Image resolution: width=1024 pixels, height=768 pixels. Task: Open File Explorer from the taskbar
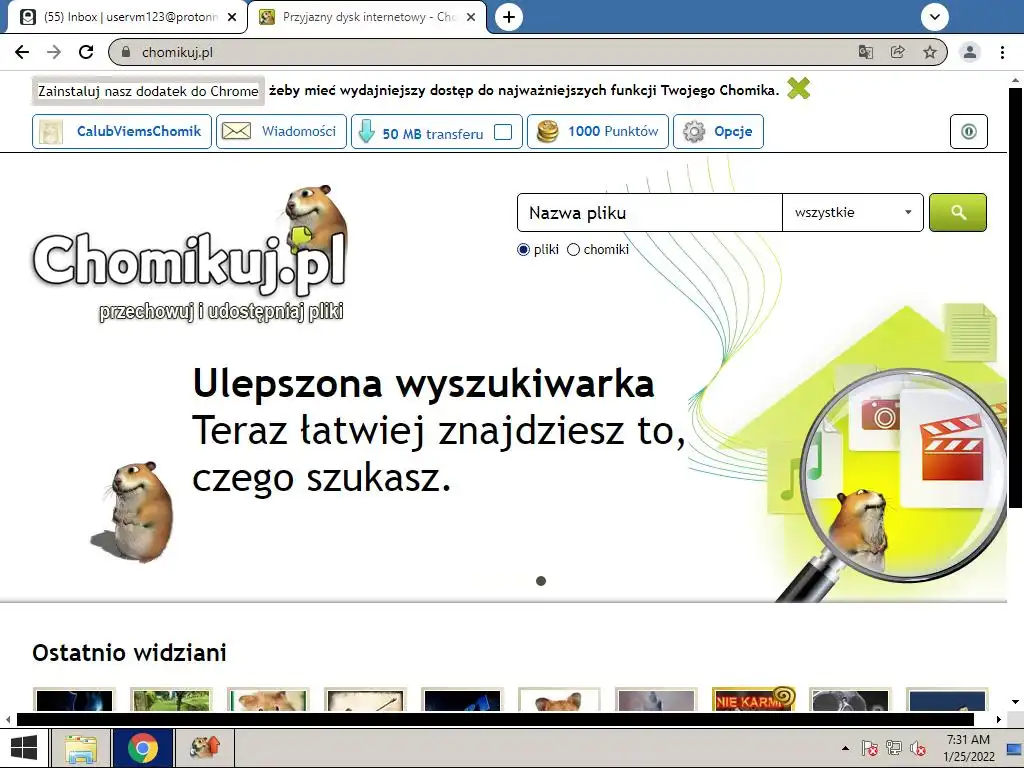coord(82,748)
